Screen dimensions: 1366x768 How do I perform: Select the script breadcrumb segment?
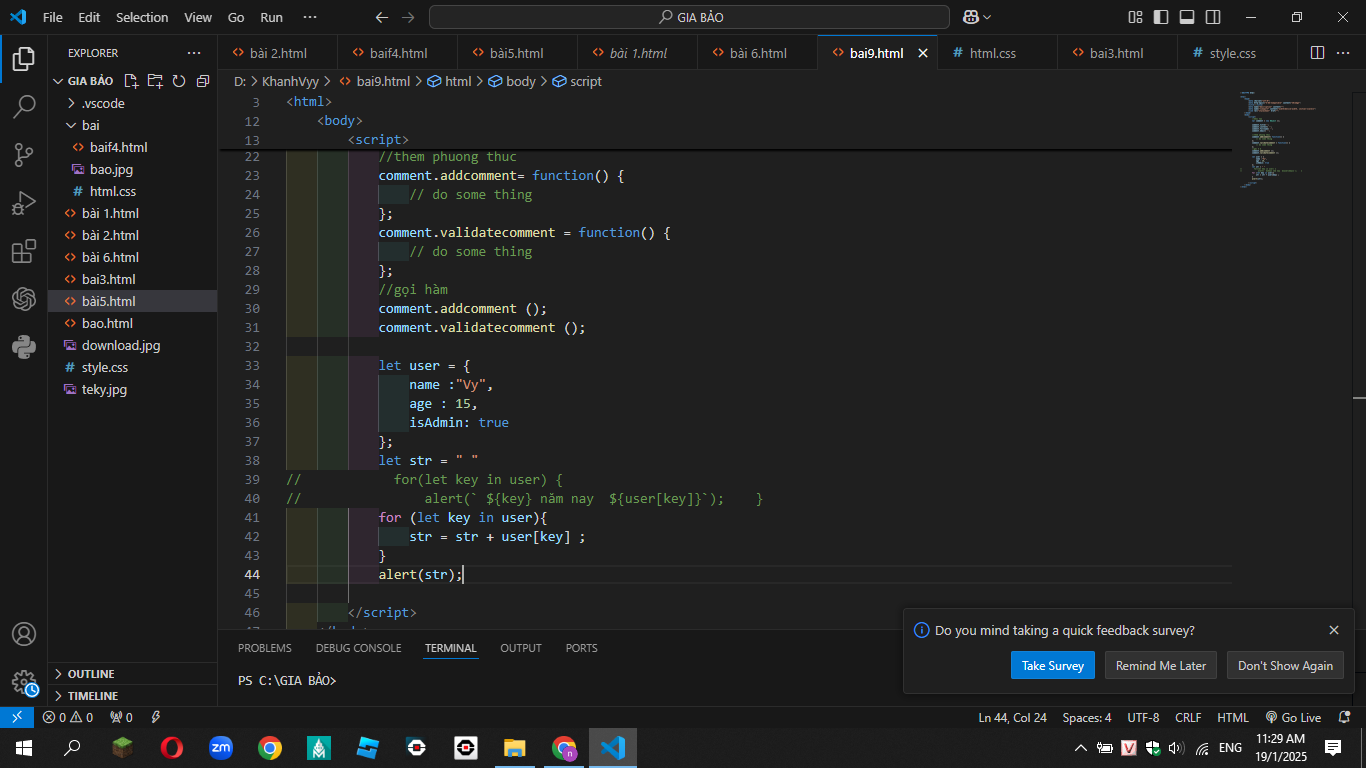coord(577,81)
